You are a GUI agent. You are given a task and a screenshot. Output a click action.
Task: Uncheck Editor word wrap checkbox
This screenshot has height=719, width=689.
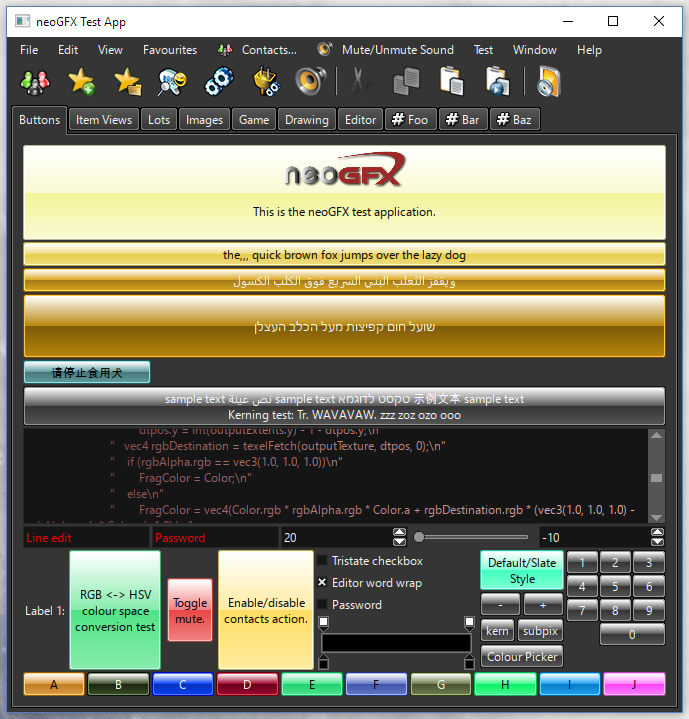pos(322,582)
